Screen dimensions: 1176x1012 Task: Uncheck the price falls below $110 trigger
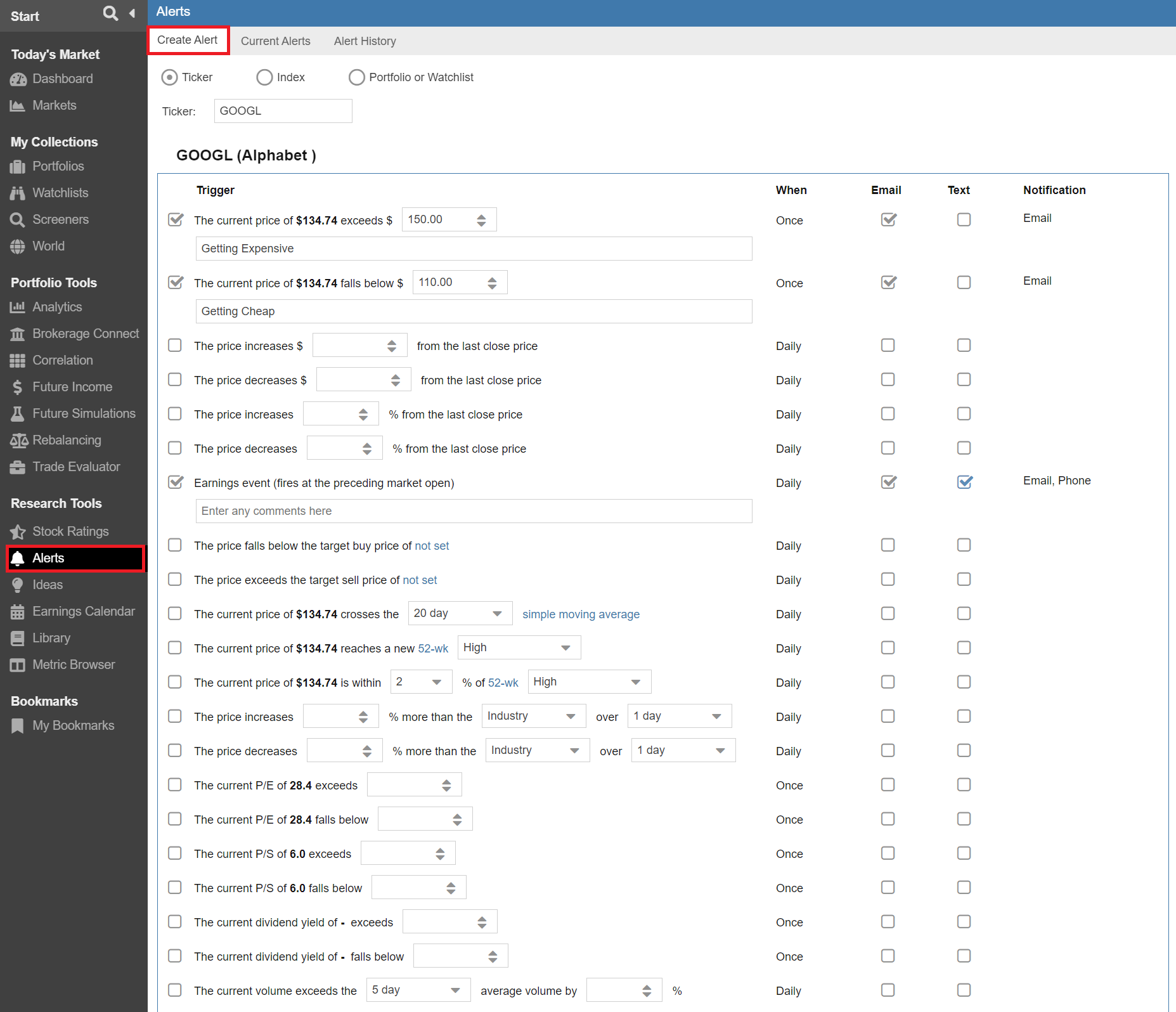click(x=176, y=282)
